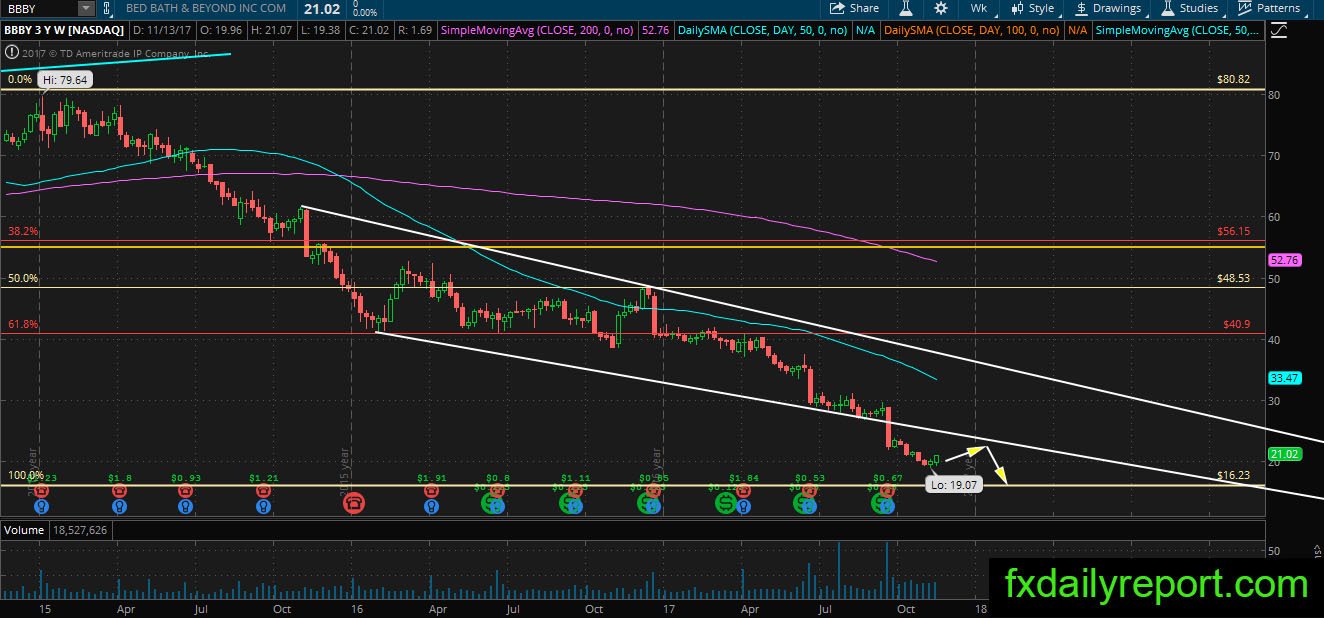The image size is (1324, 618).
Task: Click the $56.15 Fibonacci level label
Action: [x=1233, y=230]
